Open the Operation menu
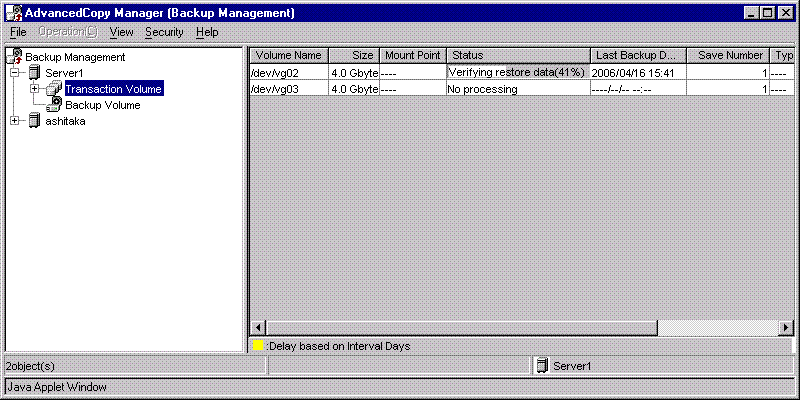Viewport: 800px width, 400px height. coord(67,32)
